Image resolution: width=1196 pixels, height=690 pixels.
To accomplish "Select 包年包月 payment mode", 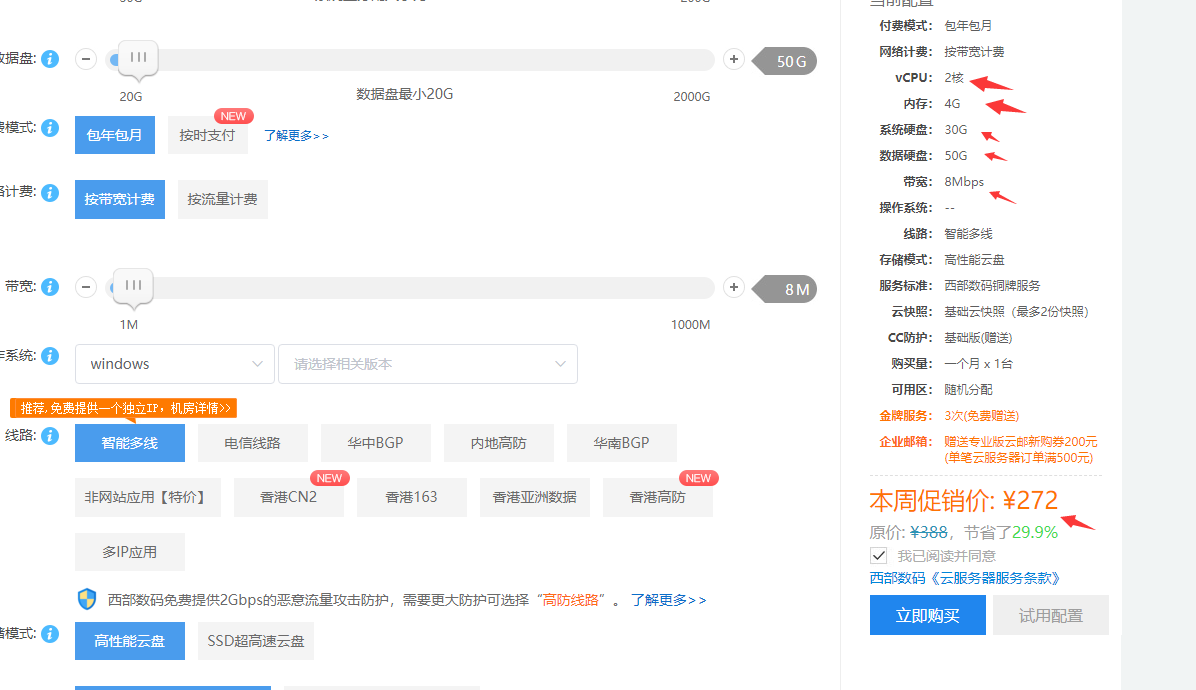I will point(114,135).
